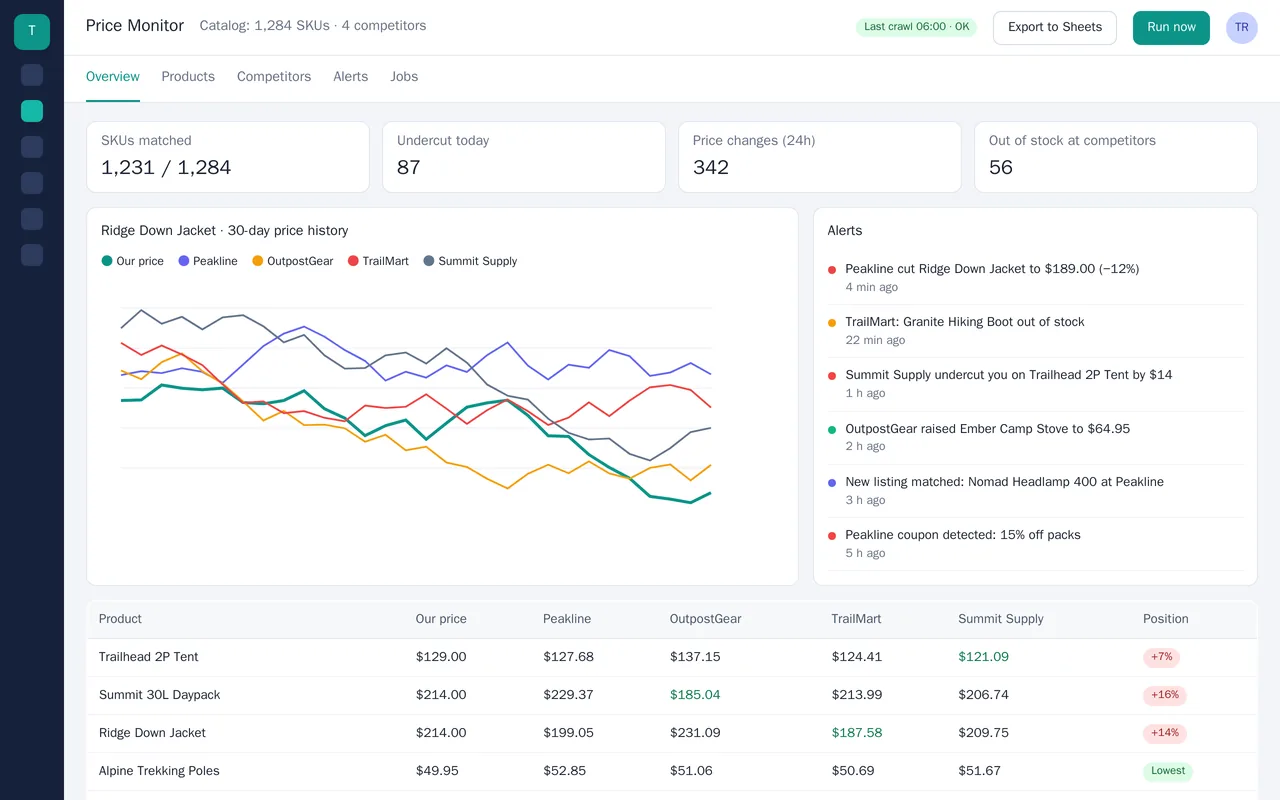Click the Export to Sheets button
The image size is (1280, 800).
[1055, 28]
